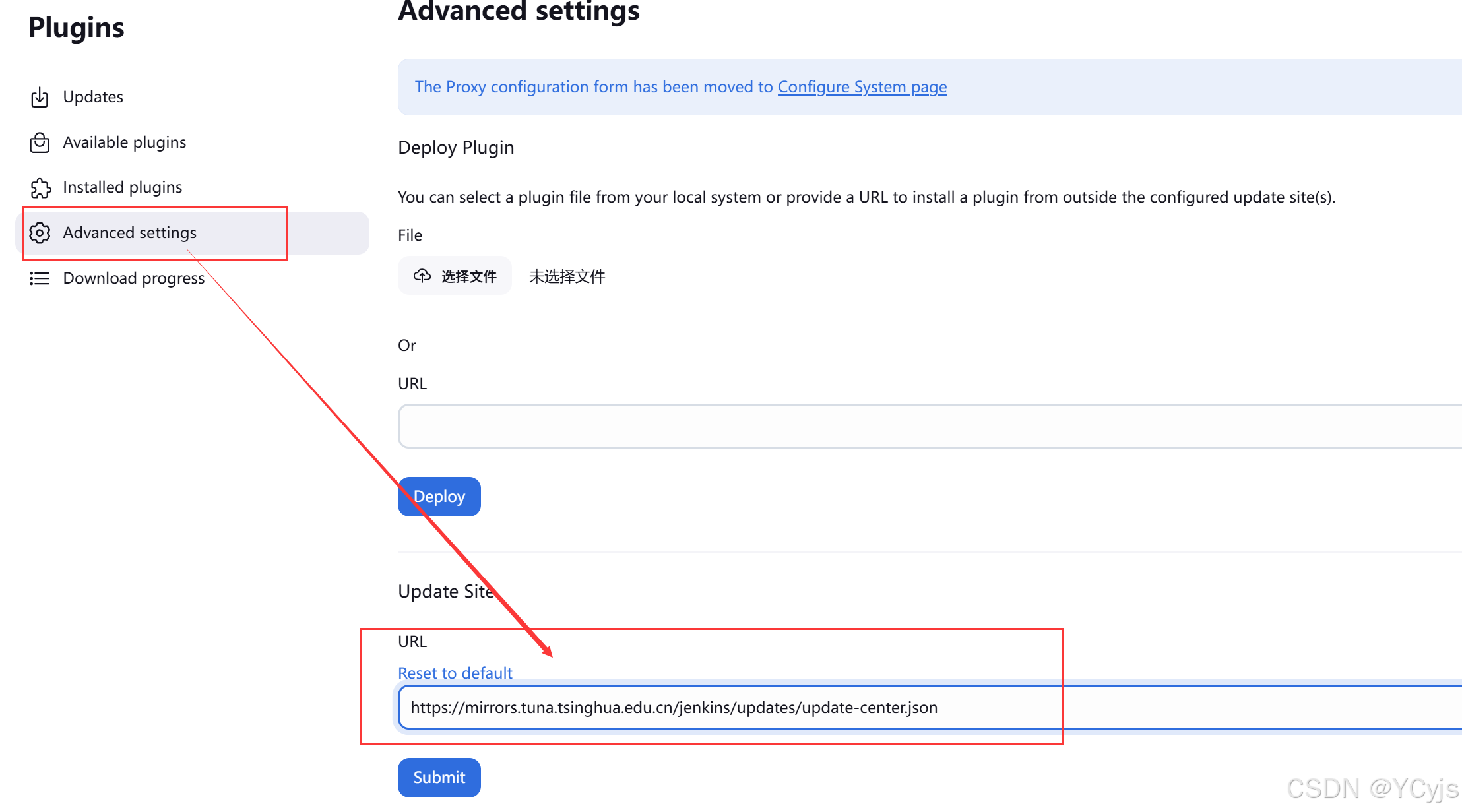1462x812 pixels.
Task: Click the 未选择文件 no file chosen text
Action: (567, 276)
